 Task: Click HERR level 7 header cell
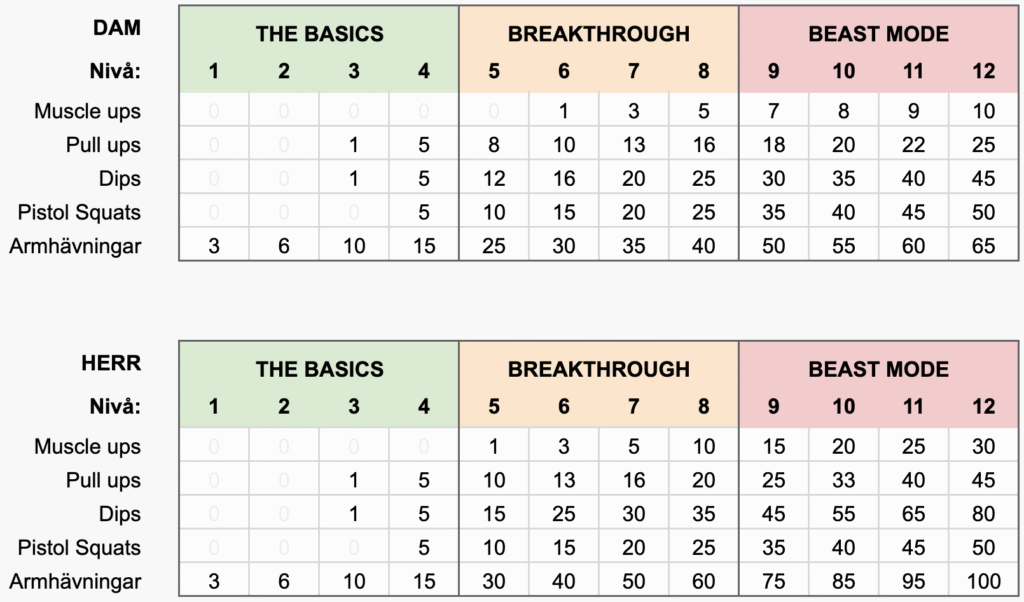click(x=633, y=407)
